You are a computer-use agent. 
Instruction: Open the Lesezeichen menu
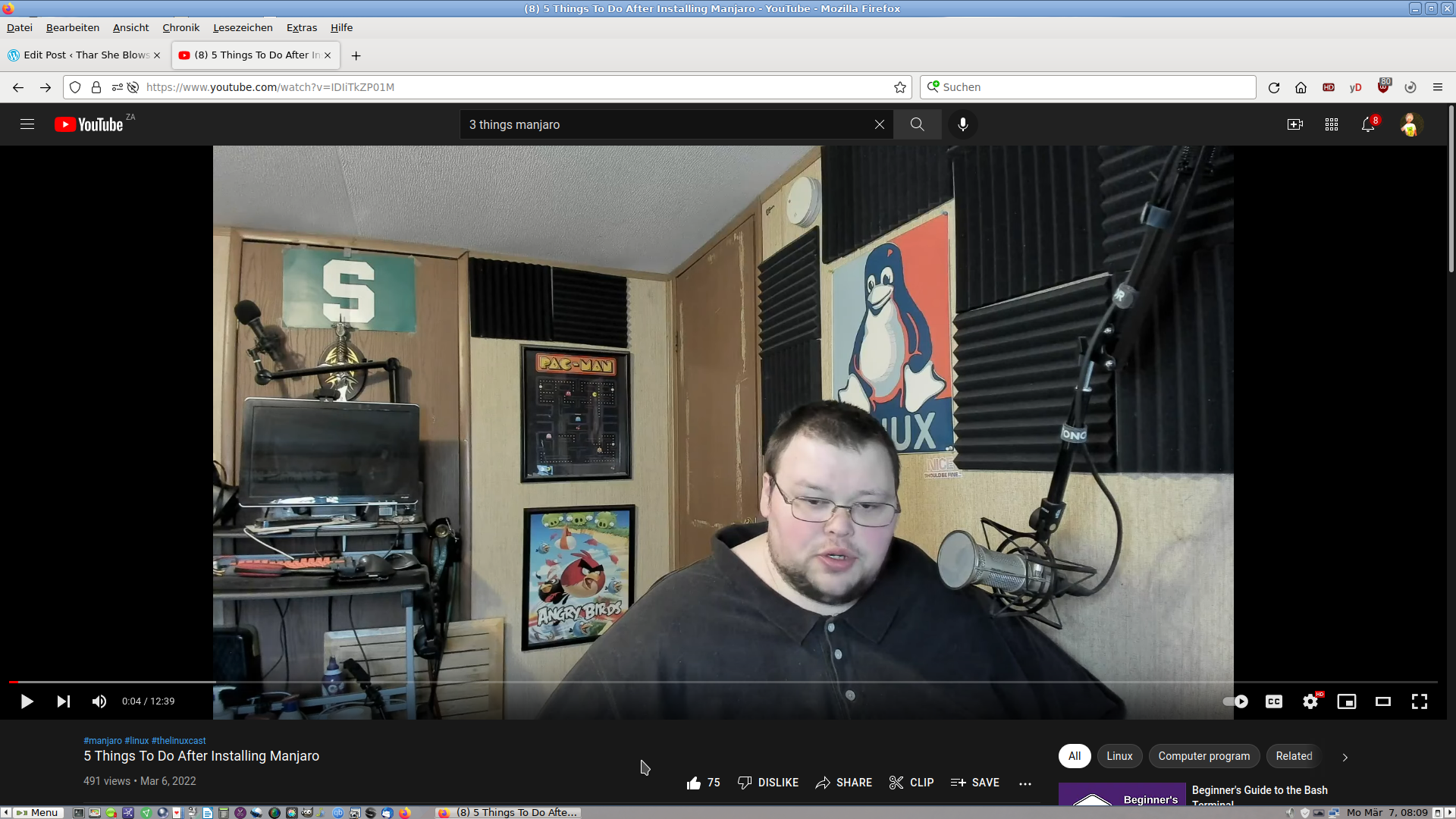tap(243, 27)
